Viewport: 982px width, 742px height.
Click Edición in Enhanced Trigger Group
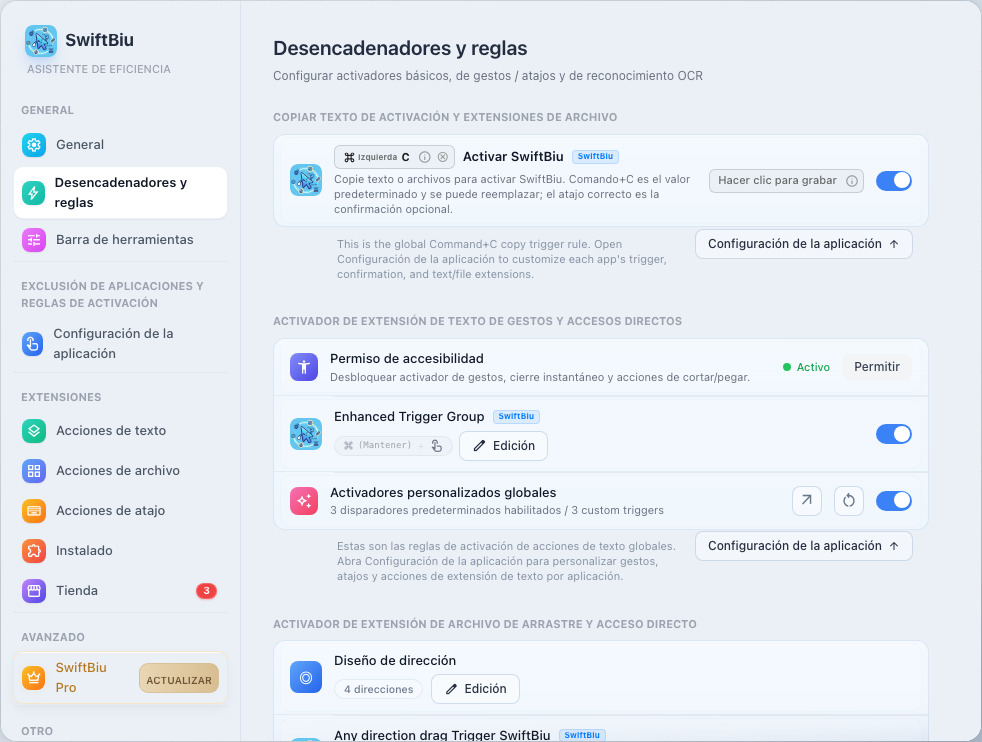tap(504, 446)
